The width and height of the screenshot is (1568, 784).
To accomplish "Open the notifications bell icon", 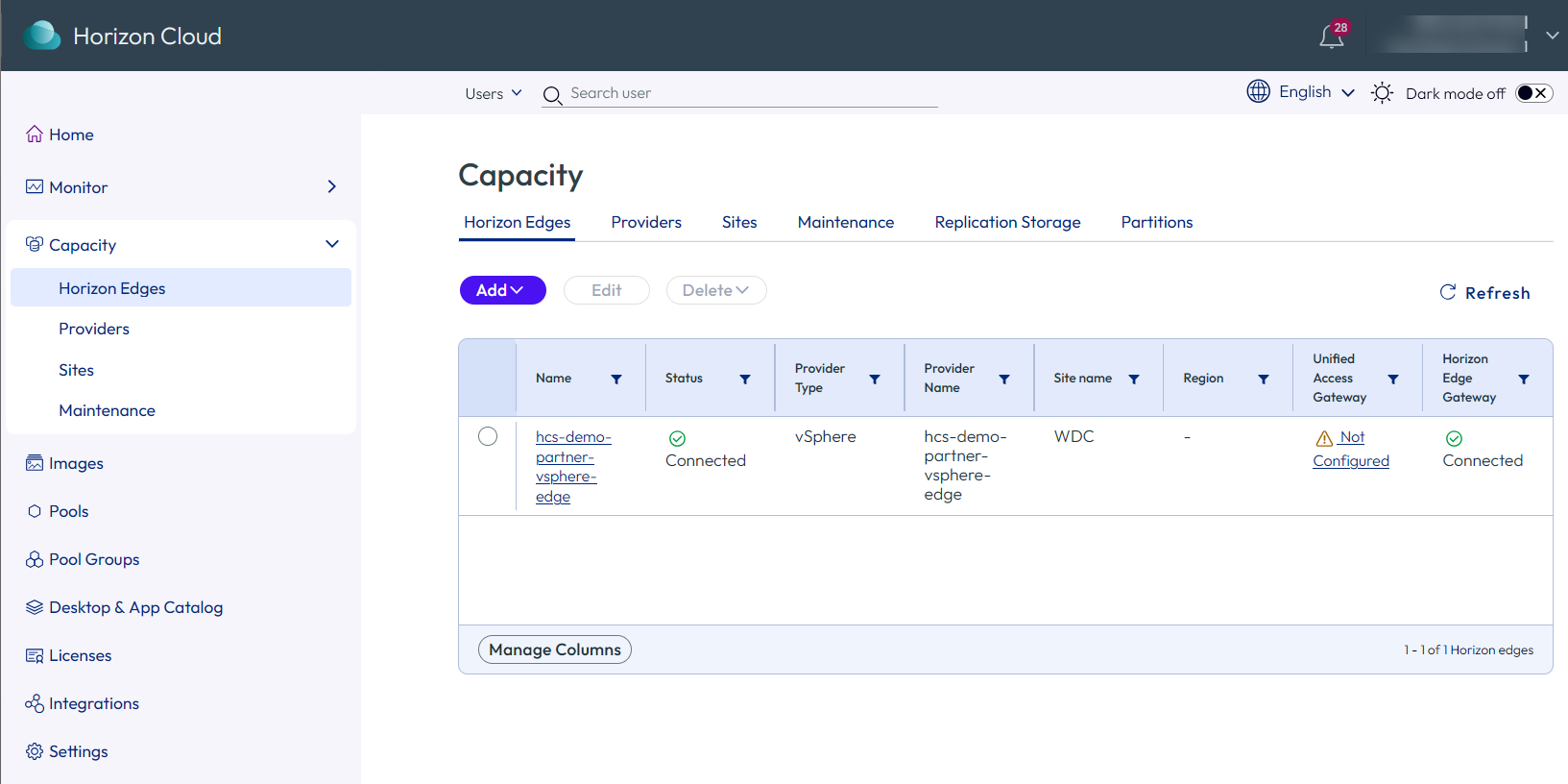I will (1331, 37).
